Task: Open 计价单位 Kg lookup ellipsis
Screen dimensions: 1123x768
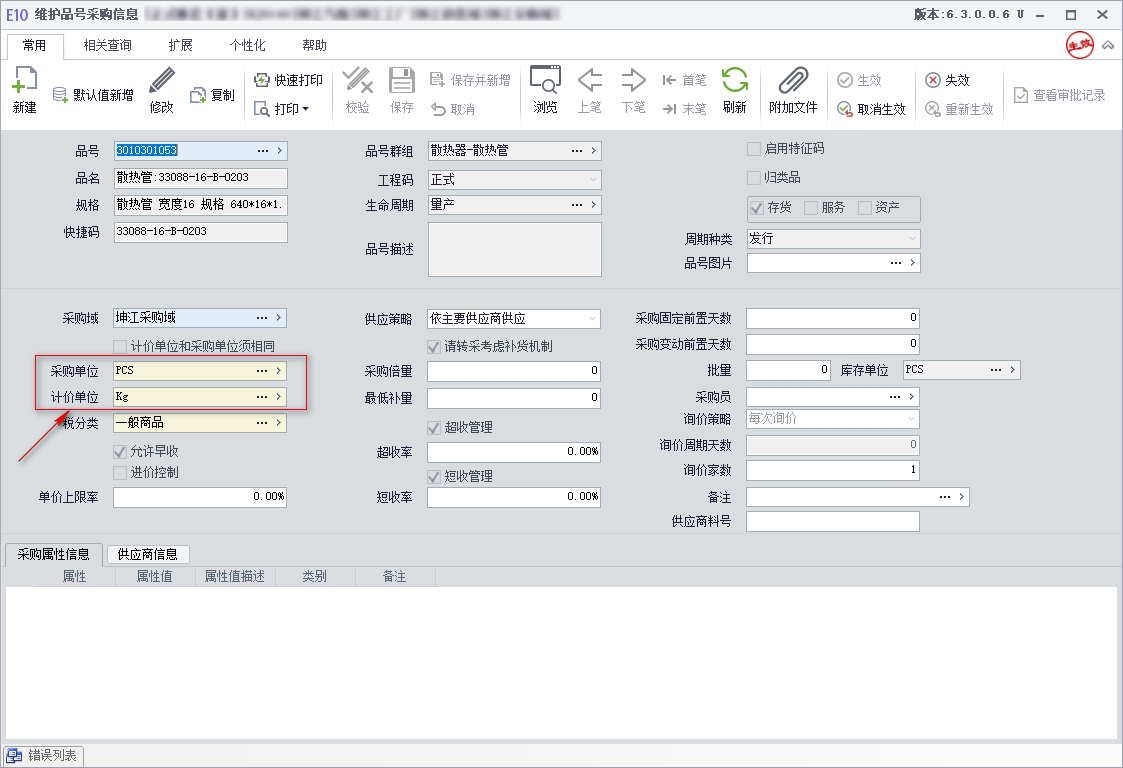Action: click(x=261, y=396)
